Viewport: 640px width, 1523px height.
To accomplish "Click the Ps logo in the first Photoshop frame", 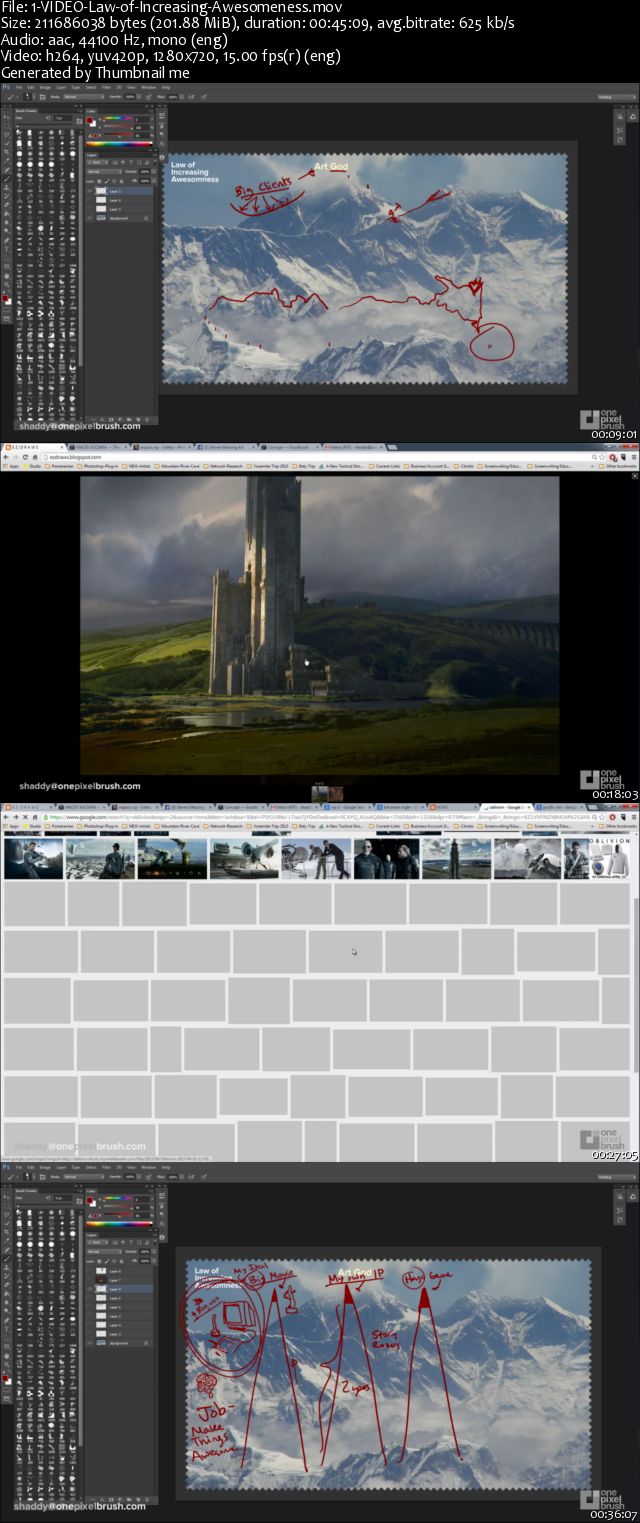I will point(6,87).
